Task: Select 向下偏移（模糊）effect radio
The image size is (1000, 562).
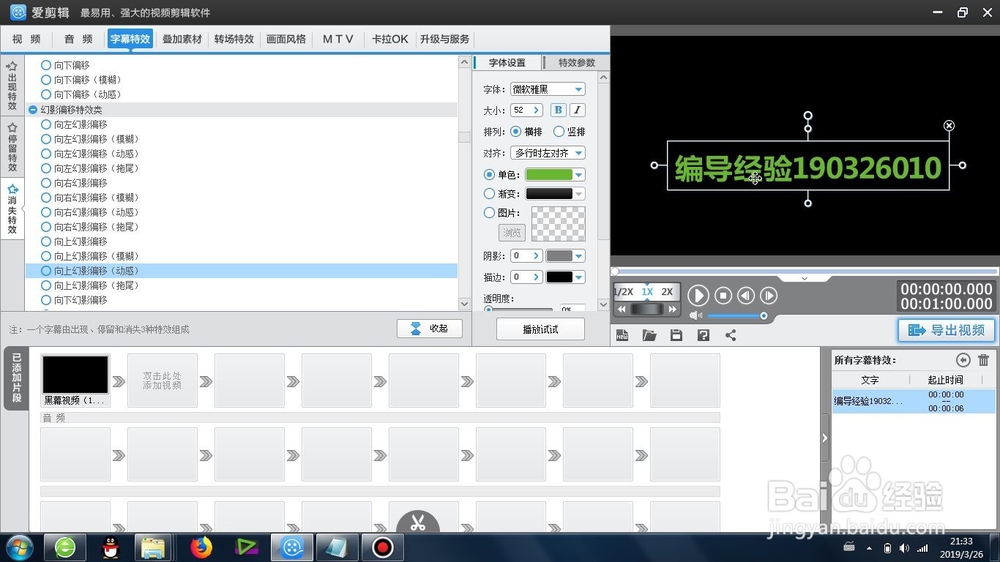Action: tap(46, 80)
